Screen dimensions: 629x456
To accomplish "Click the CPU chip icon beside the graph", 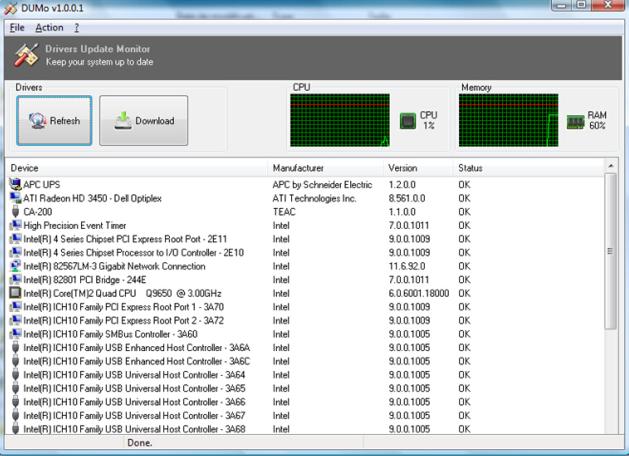I will point(408,121).
